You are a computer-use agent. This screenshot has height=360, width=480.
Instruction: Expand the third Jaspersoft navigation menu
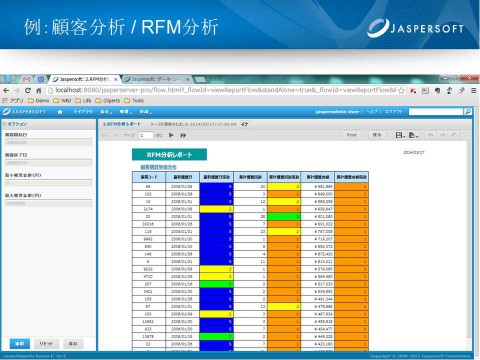tap(126, 112)
